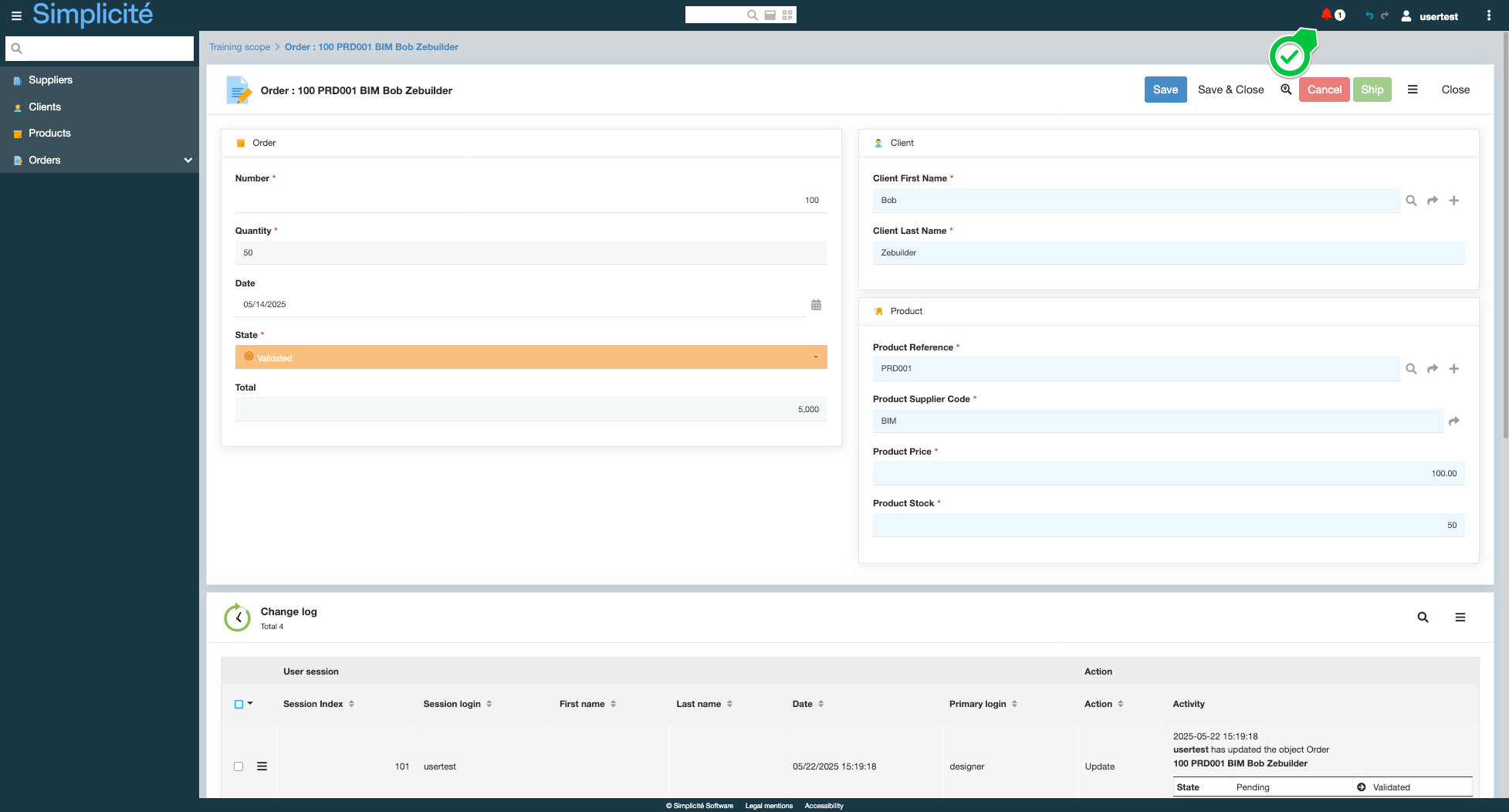Click the undo navigation arrow
This screenshot has height=812, width=1509.
click(1369, 15)
